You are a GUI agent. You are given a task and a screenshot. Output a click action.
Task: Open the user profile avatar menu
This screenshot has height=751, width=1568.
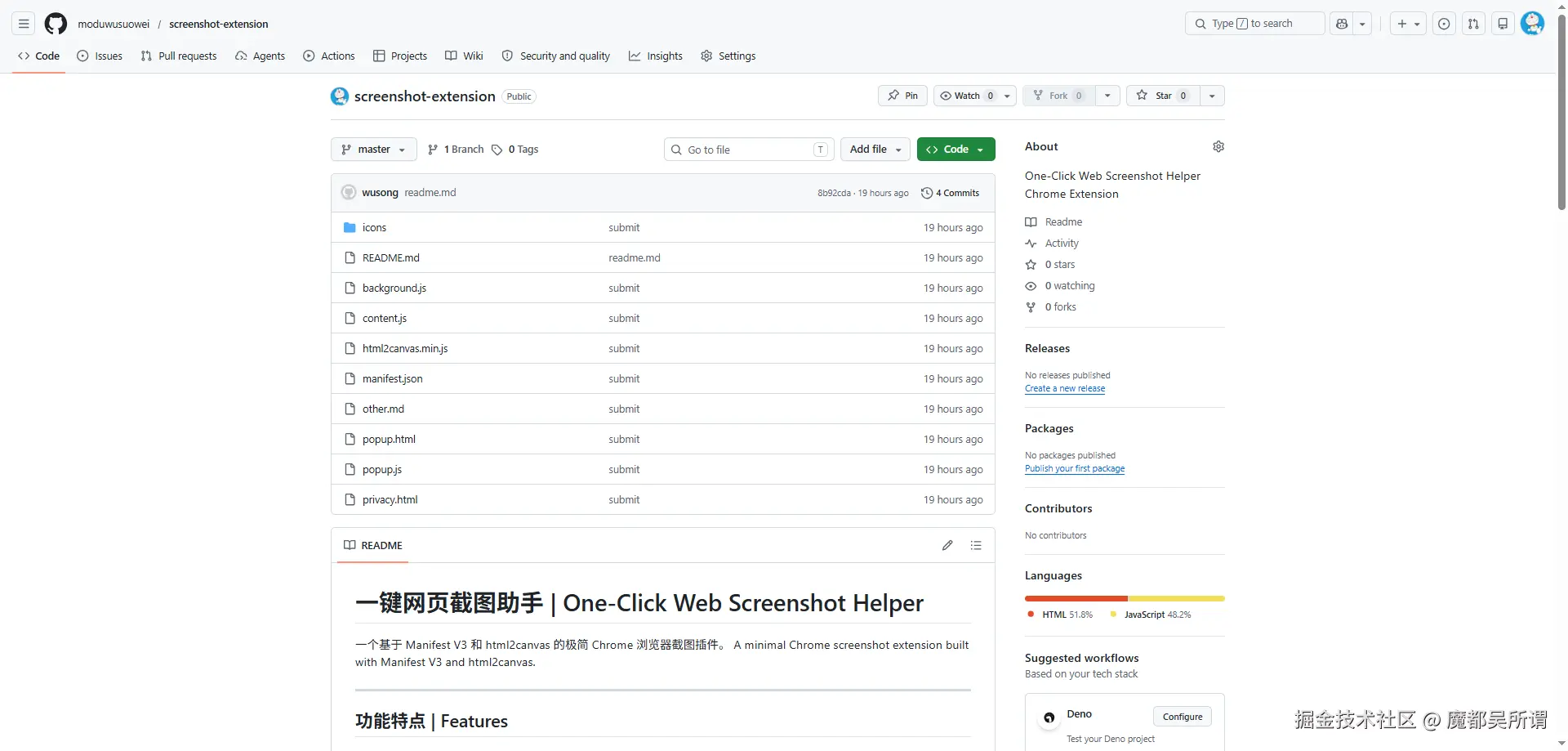point(1532,23)
